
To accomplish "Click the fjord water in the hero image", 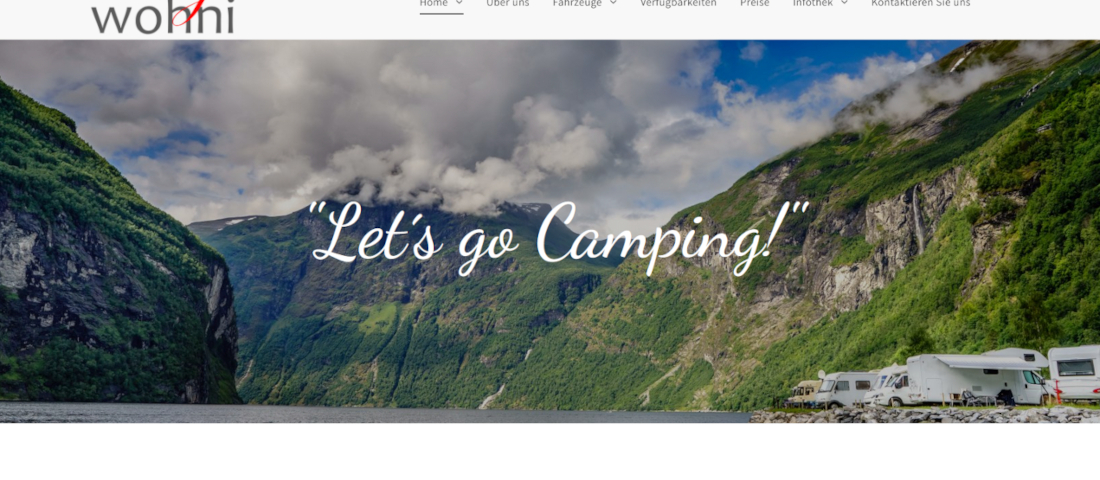I will point(372,413).
